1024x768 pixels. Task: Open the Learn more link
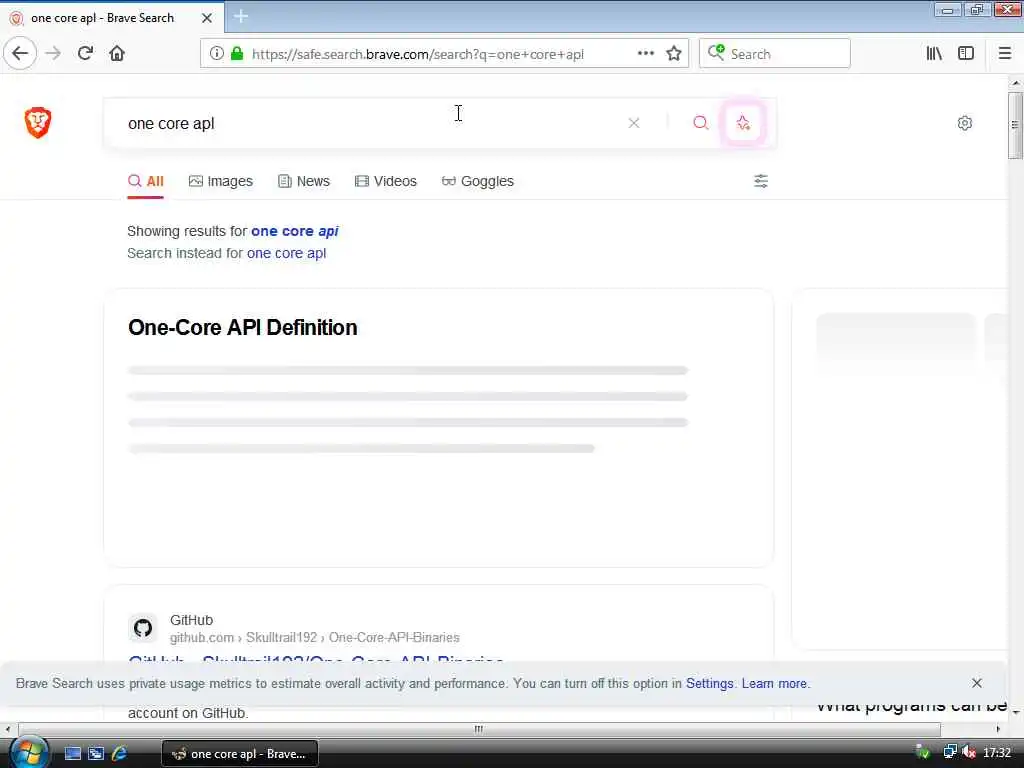pos(775,684)
